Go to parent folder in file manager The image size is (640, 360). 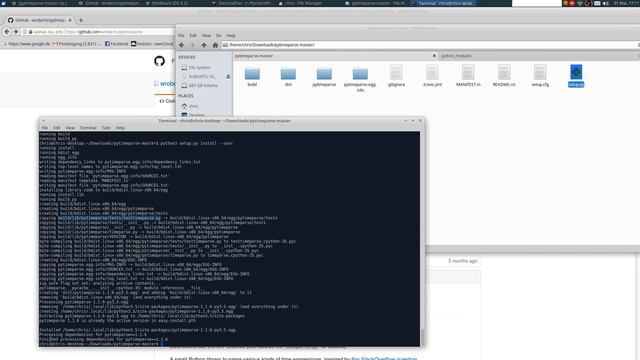pyautogui.click(x=204, y=45)
